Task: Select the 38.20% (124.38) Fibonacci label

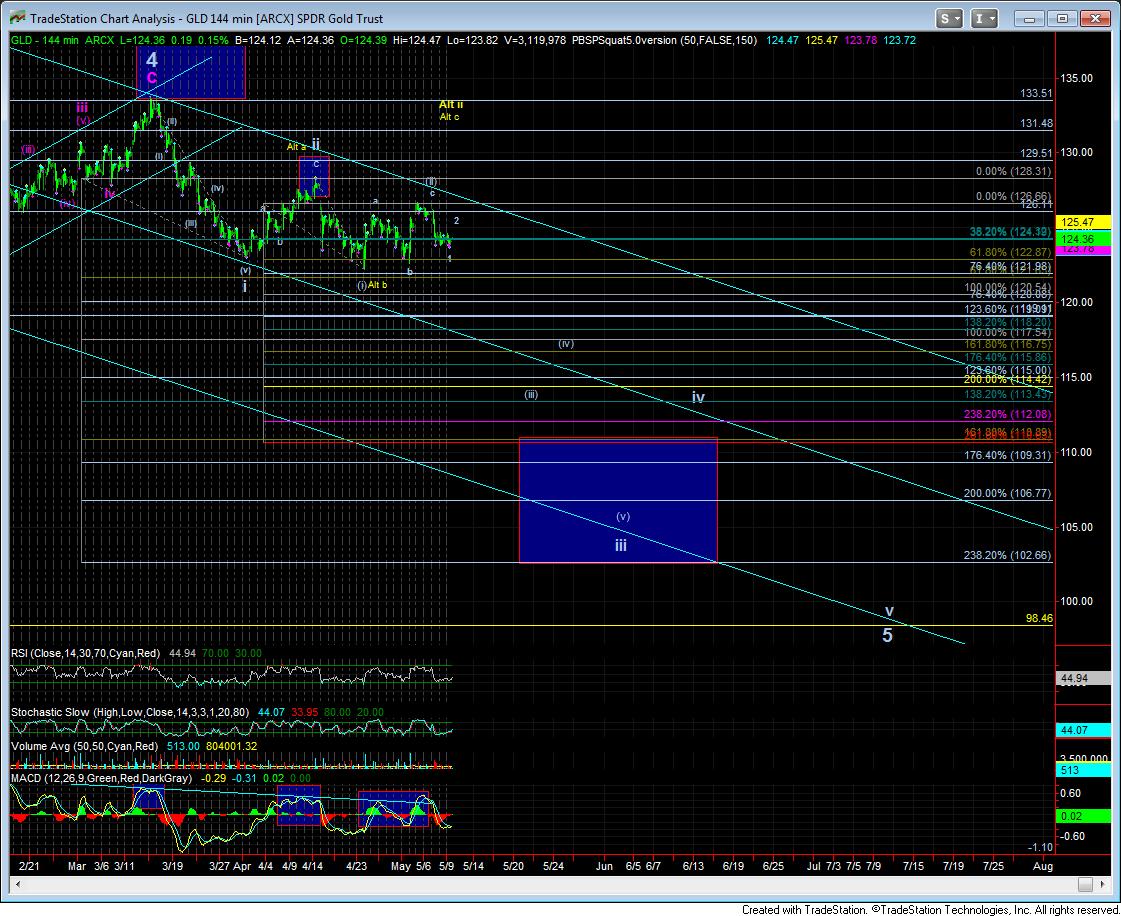Action: [x=1010, y=232]
